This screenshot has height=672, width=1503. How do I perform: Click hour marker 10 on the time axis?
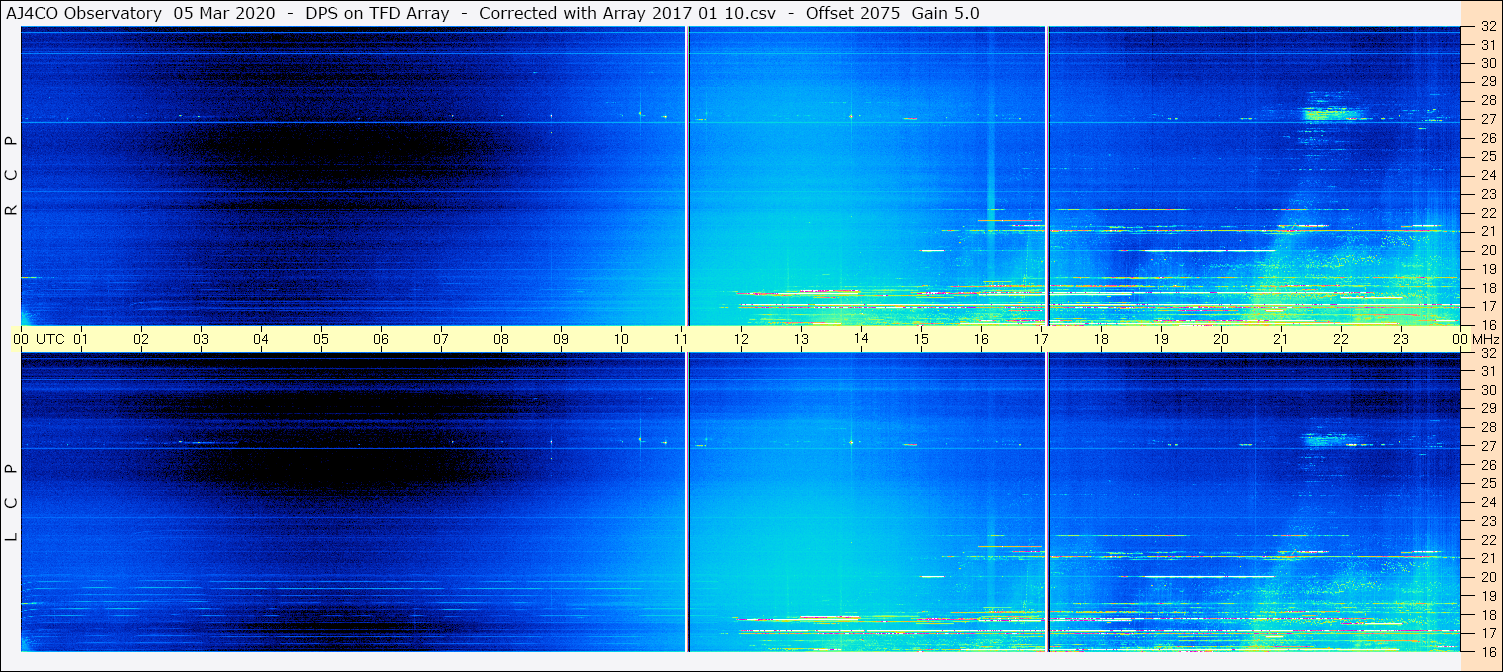click(621, 339)
